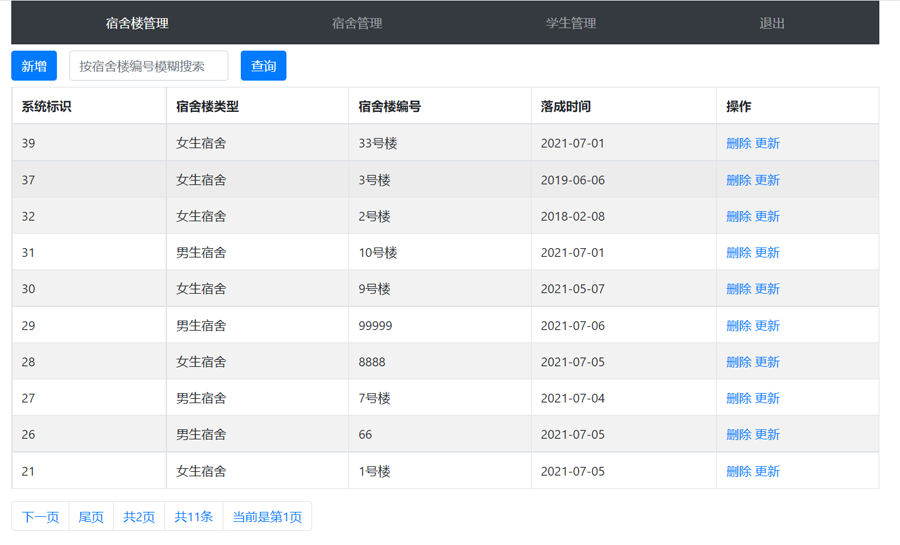Update the 7号楼 row

[x=767, y=398]
